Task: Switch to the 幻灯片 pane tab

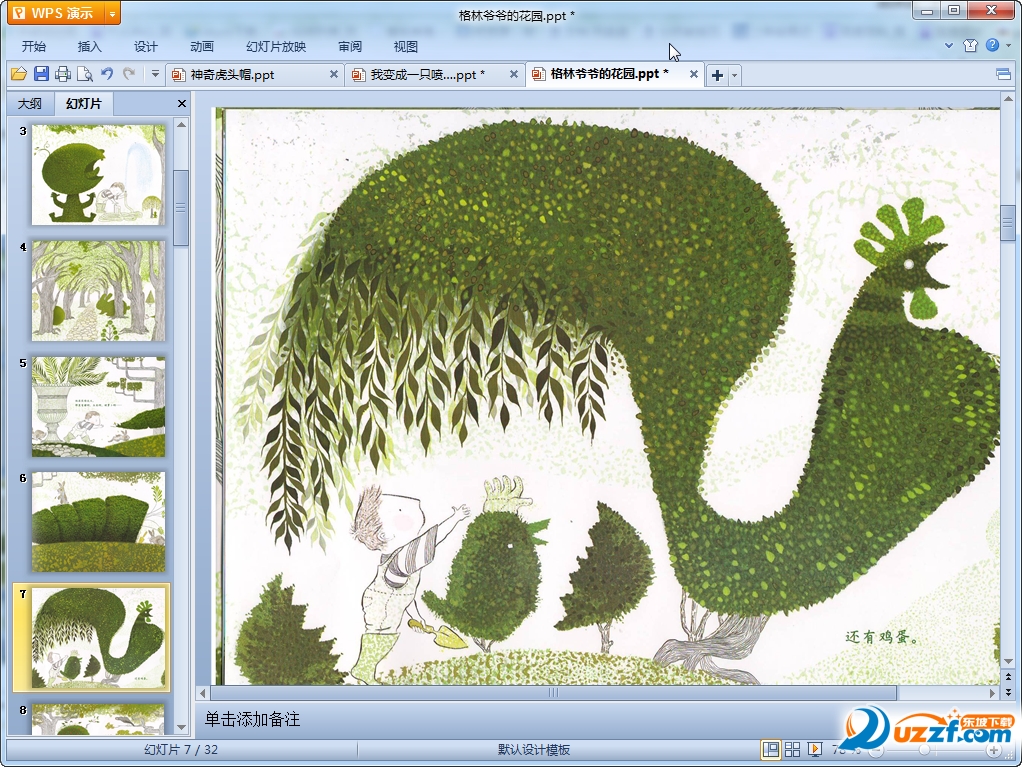Action: click(x=83, y=104)
